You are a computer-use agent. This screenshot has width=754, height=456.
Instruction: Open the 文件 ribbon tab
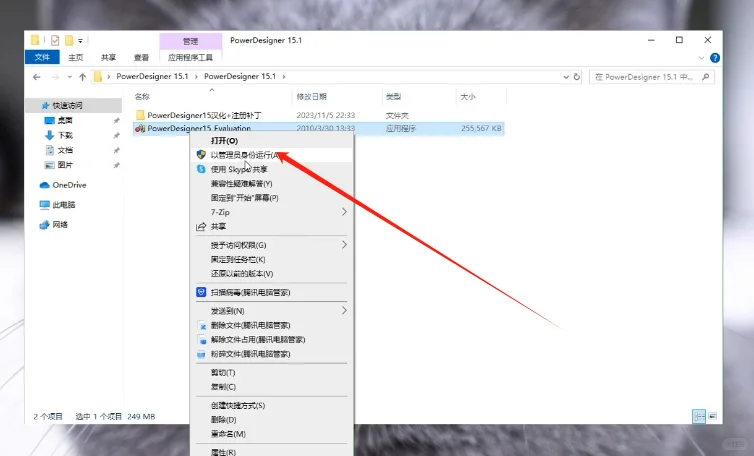click(42, 57)
